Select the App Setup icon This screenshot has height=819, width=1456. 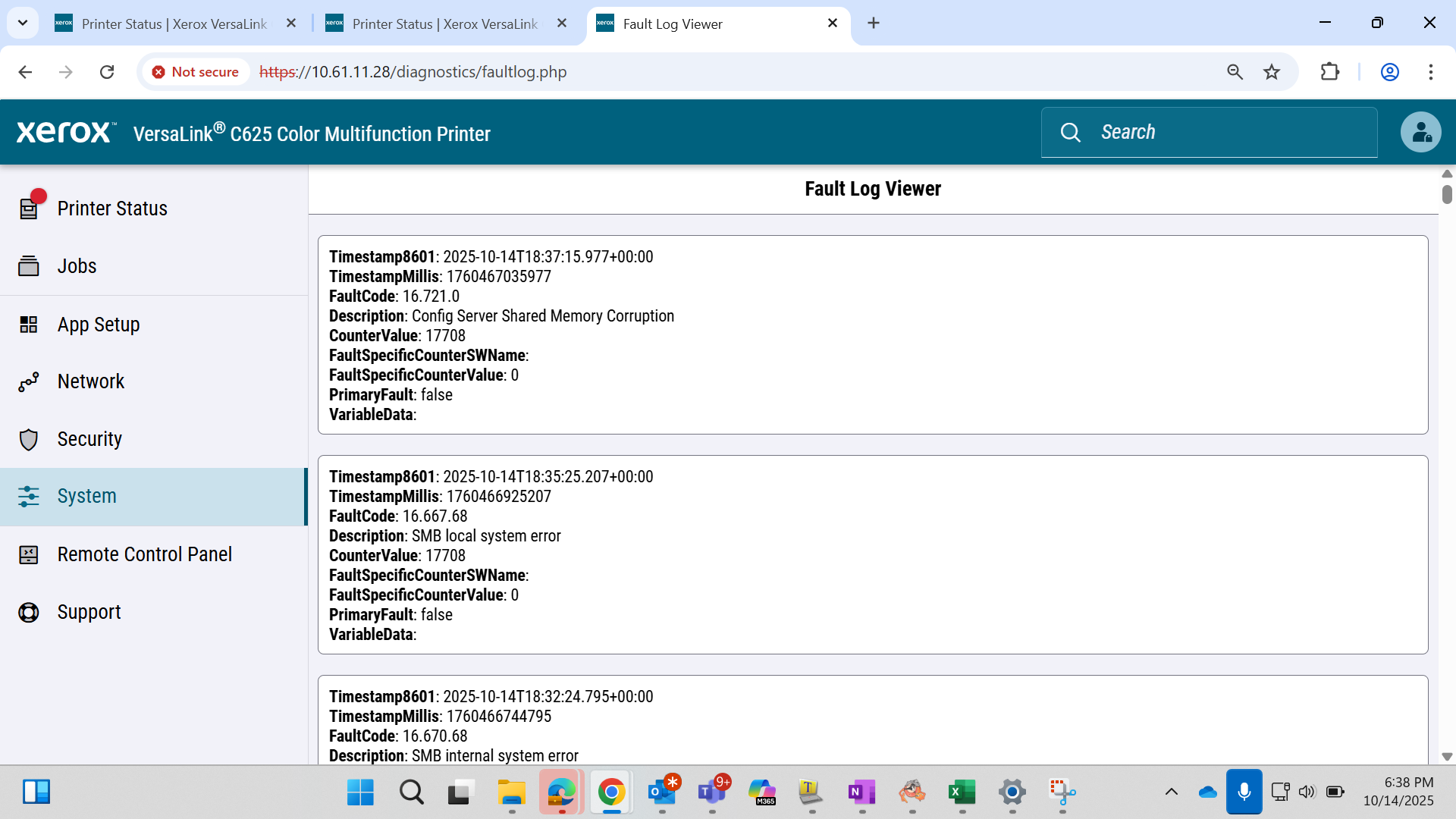coord(28,325)
